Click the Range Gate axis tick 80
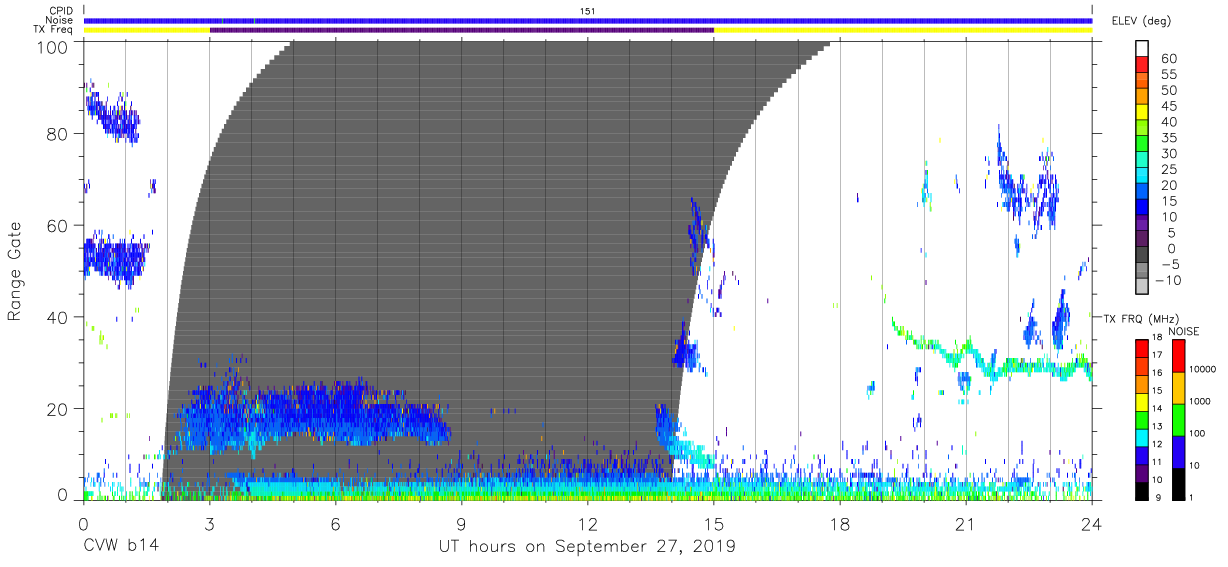1228x567 pixels. (58, 134)
